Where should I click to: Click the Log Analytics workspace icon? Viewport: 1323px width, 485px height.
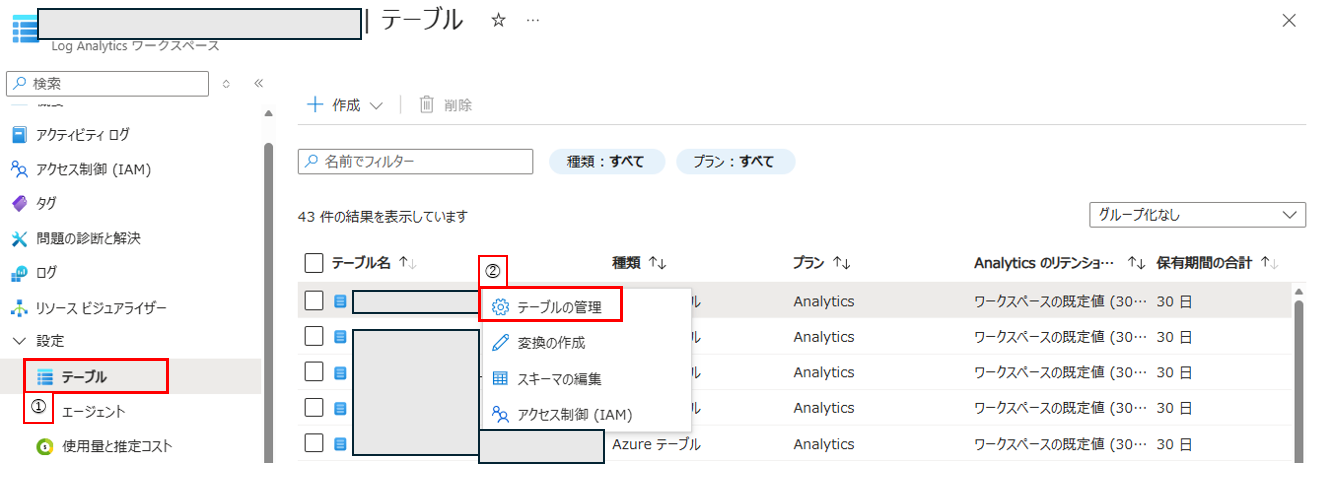[x=24, y=28]
